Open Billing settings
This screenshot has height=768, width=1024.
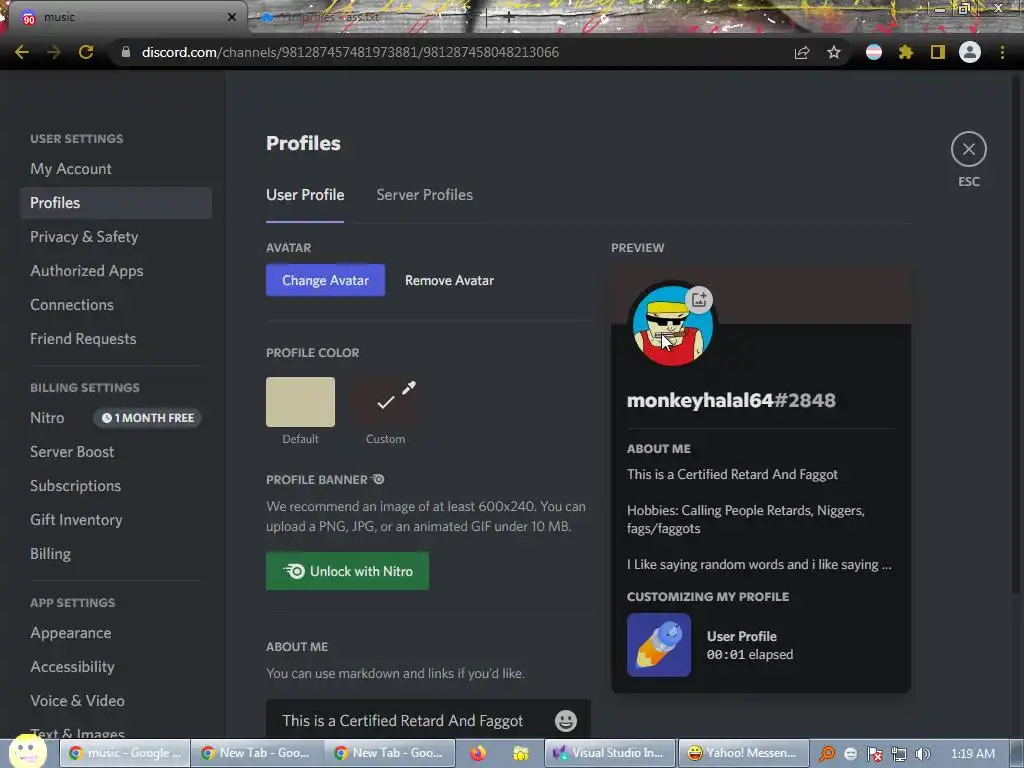tap(116, 554)
